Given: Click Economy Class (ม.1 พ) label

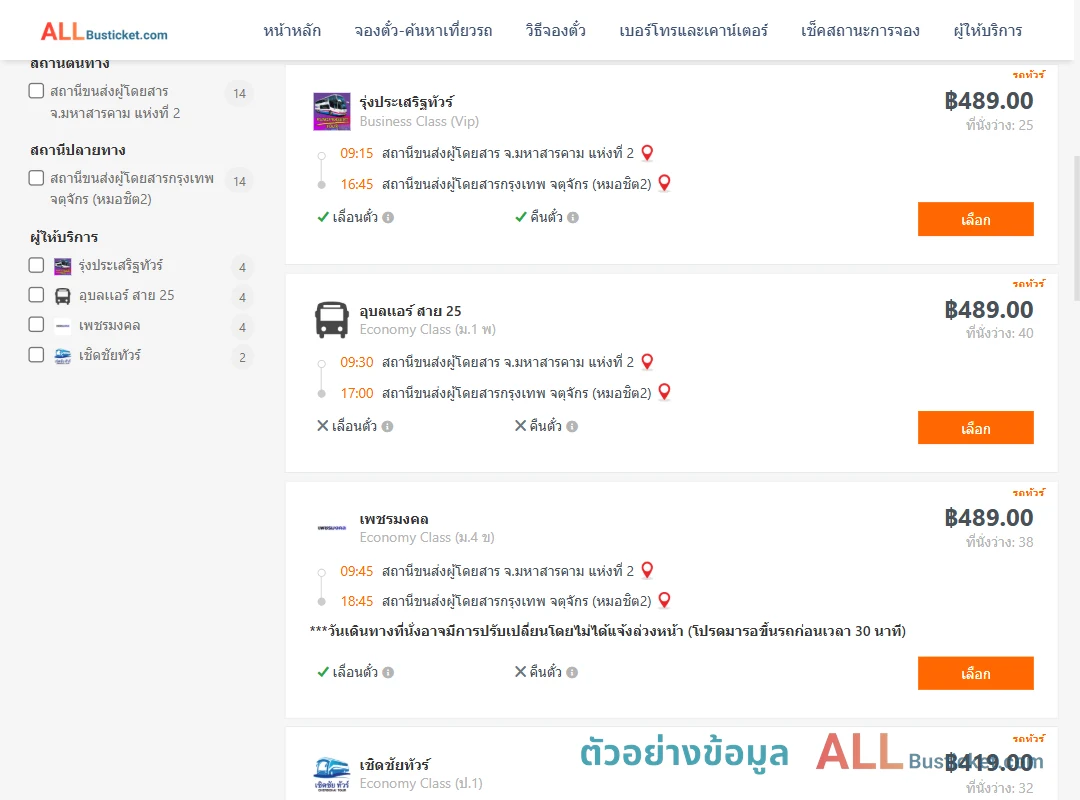Looking at the screenshot, I should point(427,329).
